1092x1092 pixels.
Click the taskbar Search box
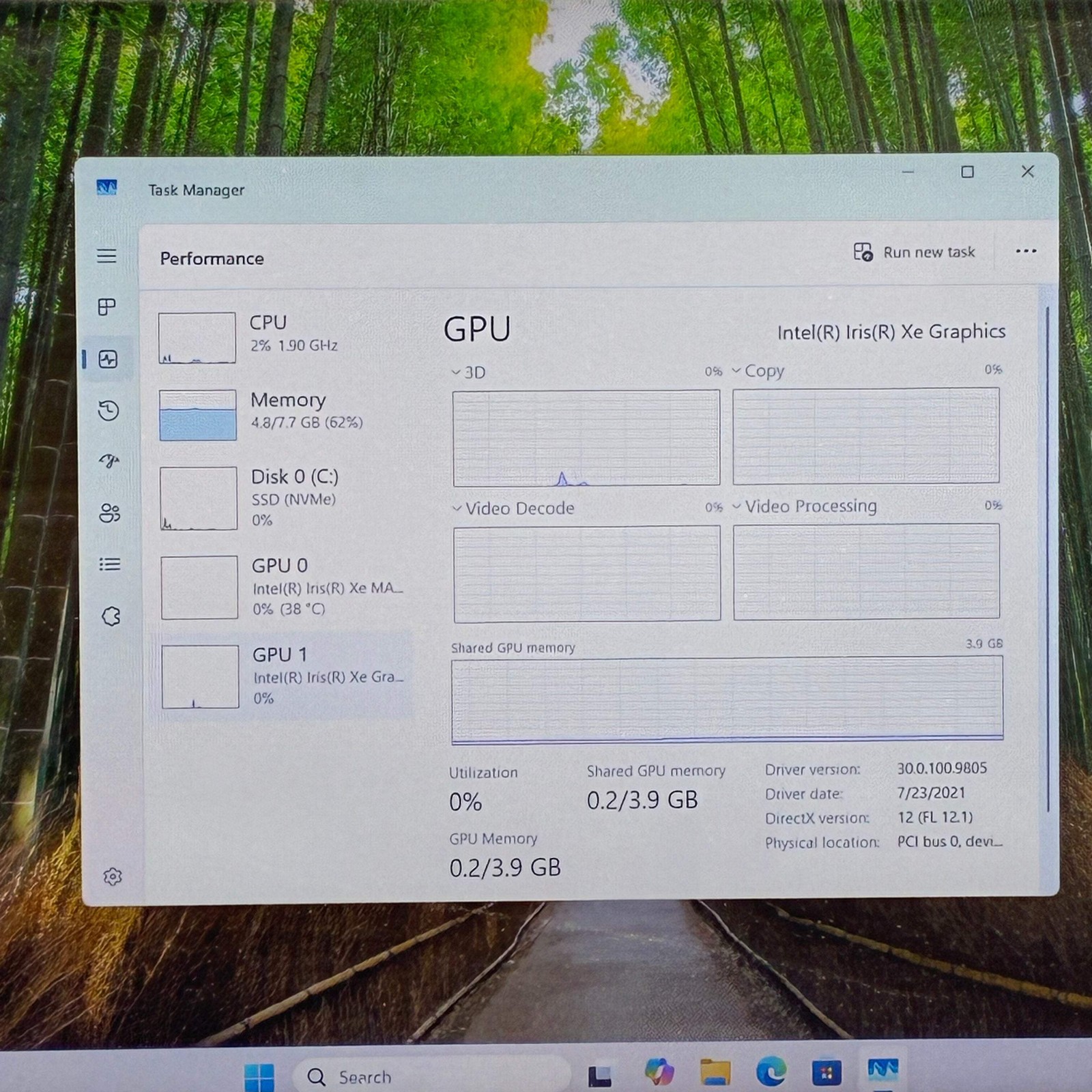(x=431, y=1076)
